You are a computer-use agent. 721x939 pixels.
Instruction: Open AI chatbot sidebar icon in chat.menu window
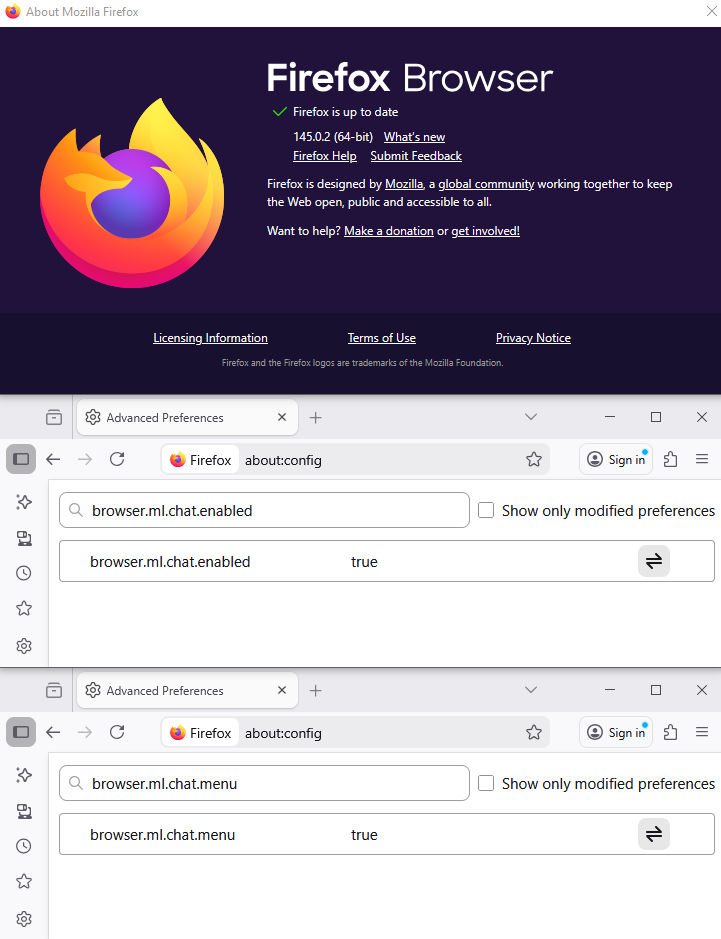[24, 775]
